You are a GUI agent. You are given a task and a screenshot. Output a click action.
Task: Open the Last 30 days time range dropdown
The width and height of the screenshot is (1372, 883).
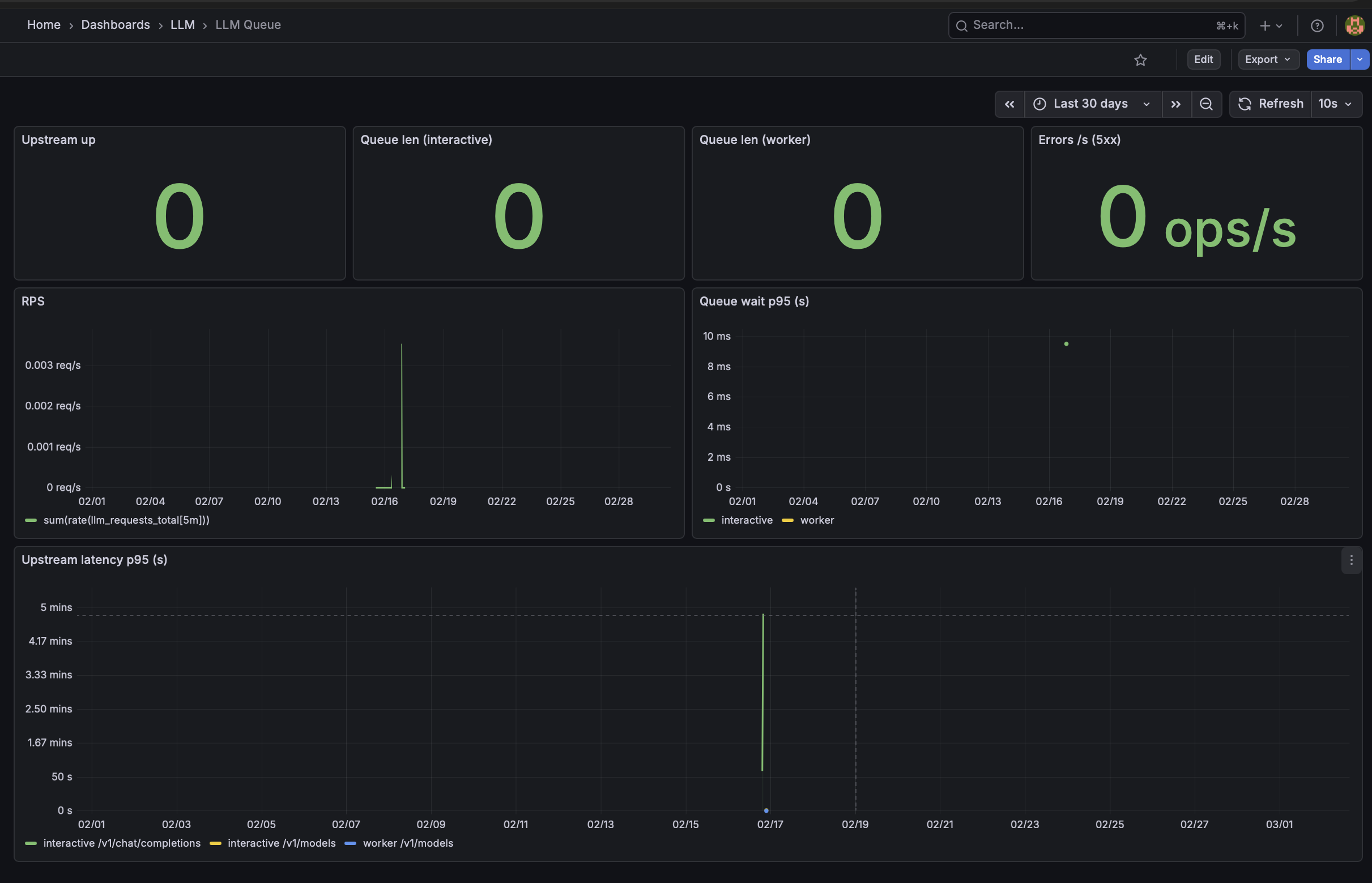pyautogui.click(x=1090, y=104)
